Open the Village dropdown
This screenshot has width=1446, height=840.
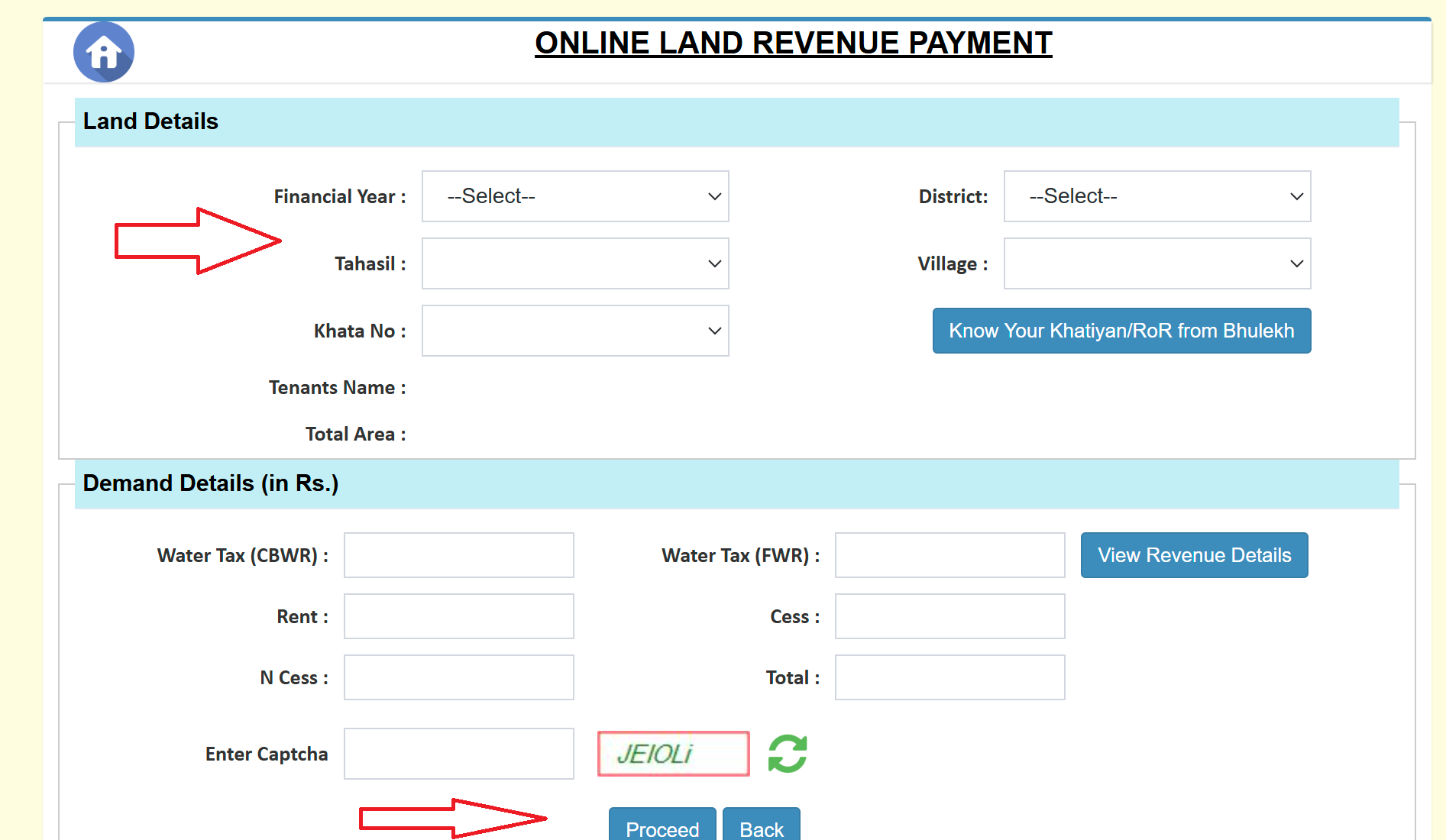pyautogui.click(x=1156, y=263)
